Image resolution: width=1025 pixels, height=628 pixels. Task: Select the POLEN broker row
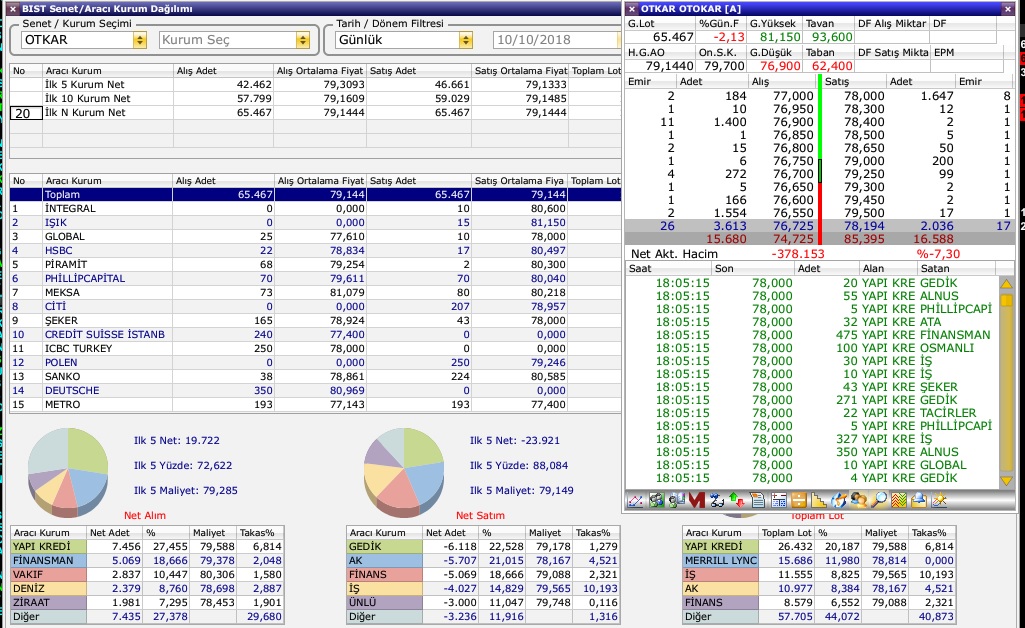pyautogui.click(x=315, y=363)
